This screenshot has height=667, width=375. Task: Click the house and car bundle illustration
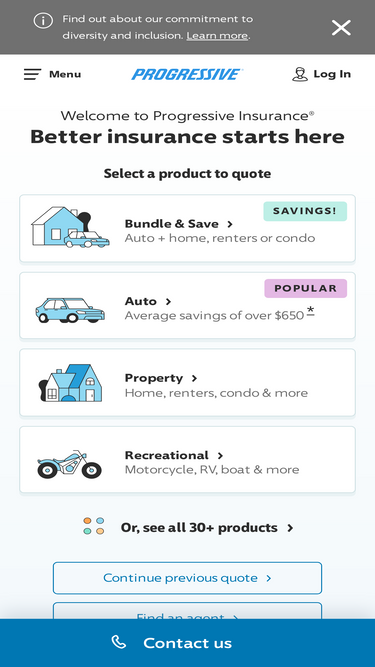pos(70,227)
